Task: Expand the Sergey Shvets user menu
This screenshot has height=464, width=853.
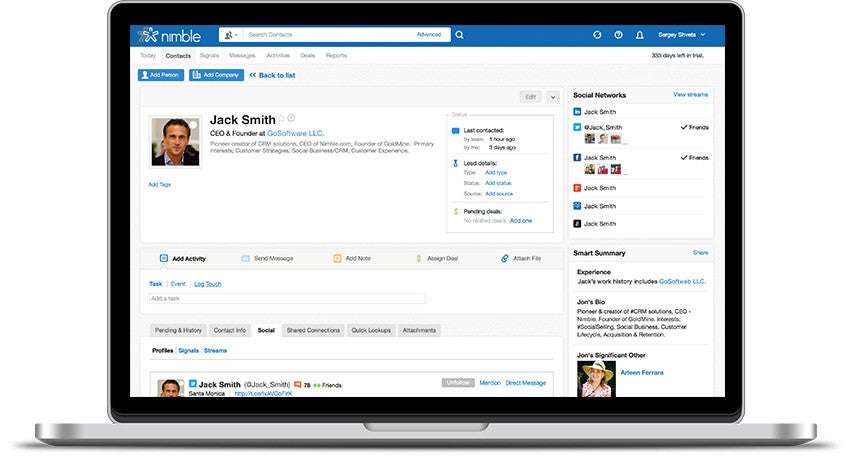Action: pos(682,35)
